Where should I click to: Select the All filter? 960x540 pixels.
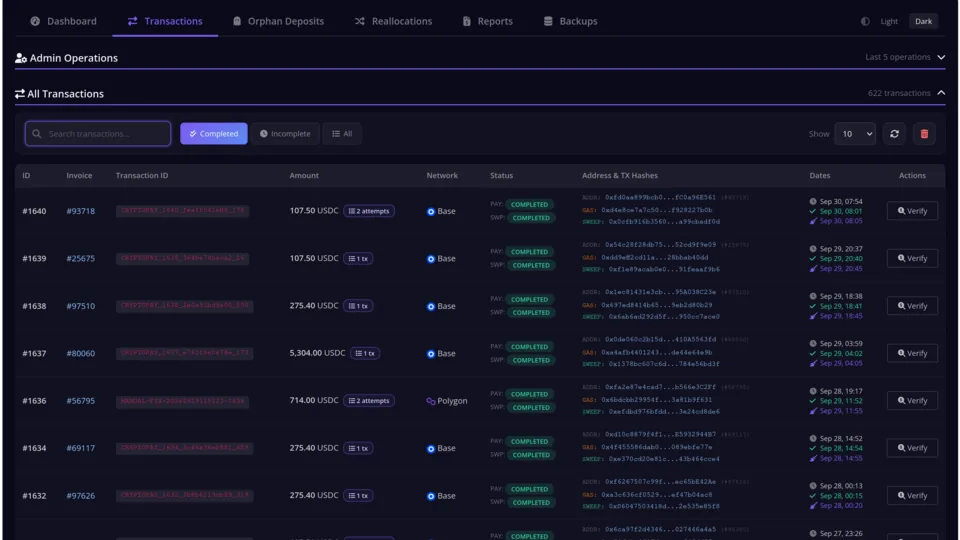point(342,133)
